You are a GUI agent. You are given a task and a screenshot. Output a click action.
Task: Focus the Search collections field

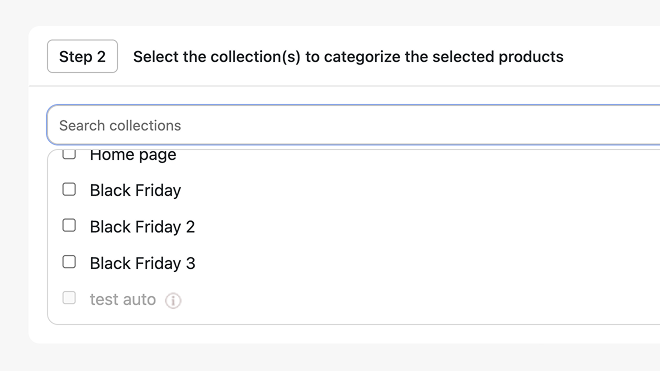click(x=354, y=125)
